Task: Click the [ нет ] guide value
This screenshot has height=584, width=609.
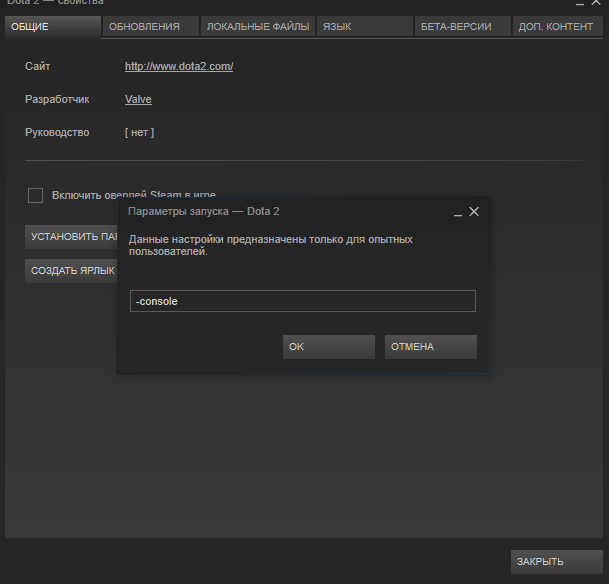Action: click(139, 132)
